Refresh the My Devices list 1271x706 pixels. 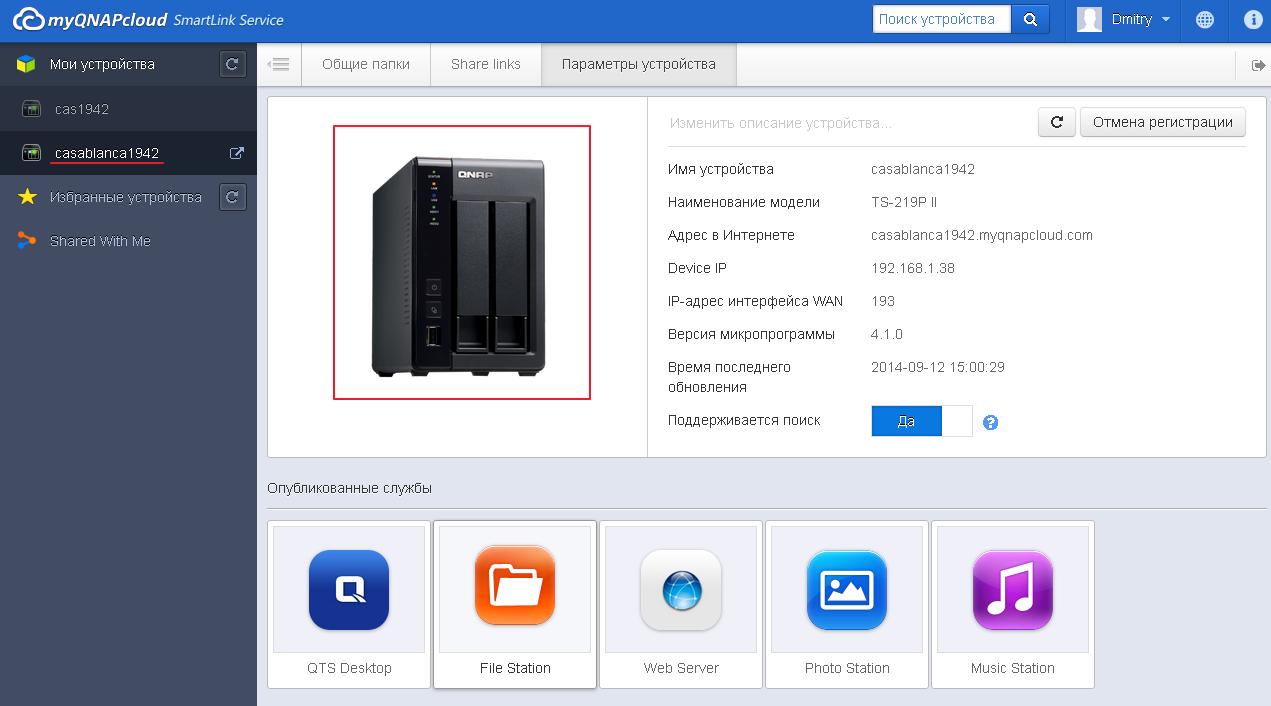(232, 64)
